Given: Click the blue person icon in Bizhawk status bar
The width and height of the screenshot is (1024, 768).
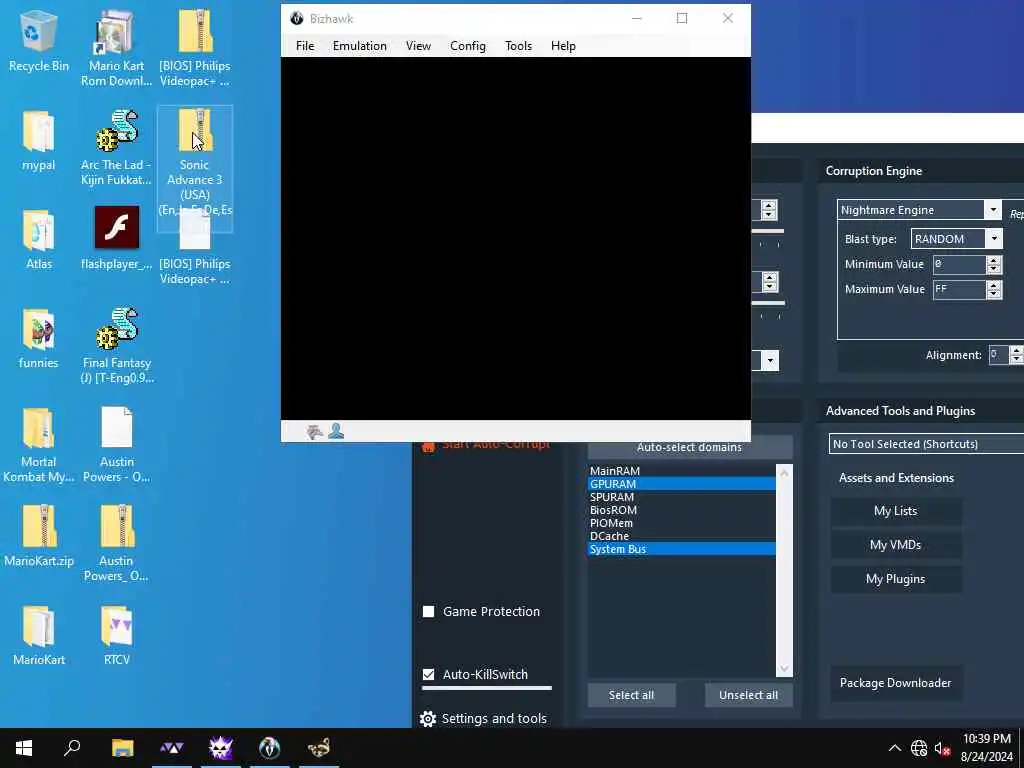Looking at the screenshot, I should (336, 431).
